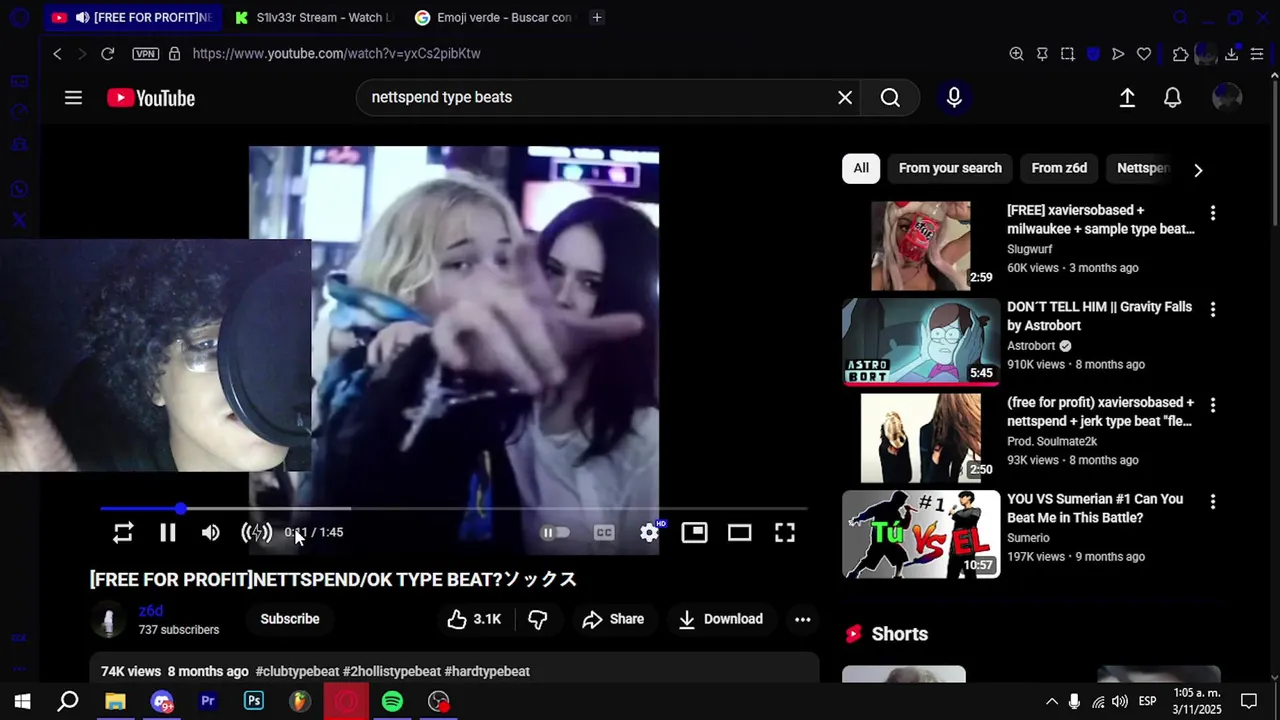
Task: Open the browser extensions cube icon
Action: tap(1181, 54)
